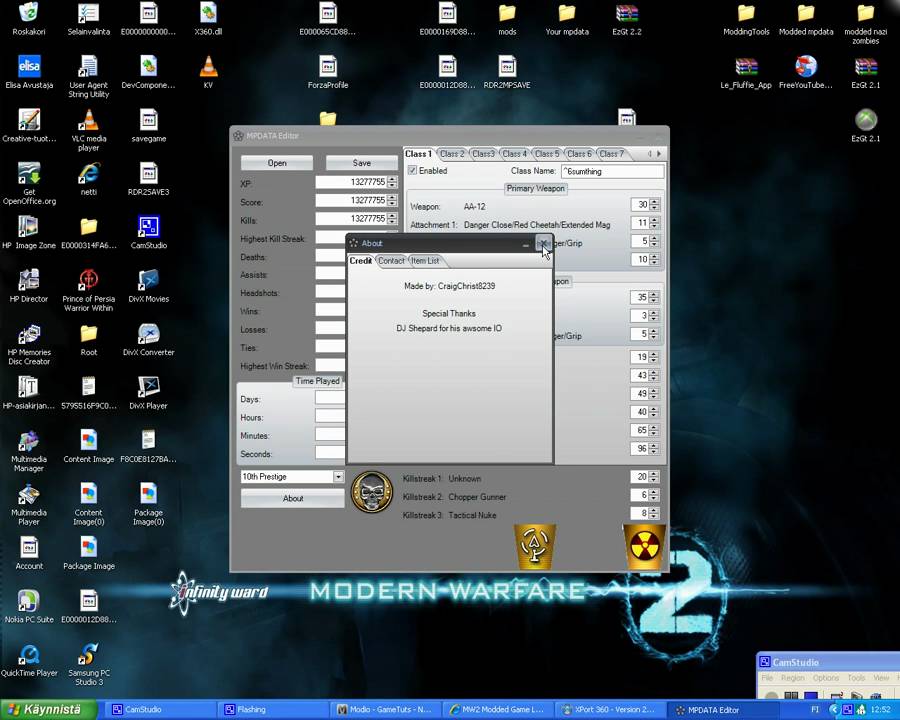Select the DivX Converter icon

(x=149, y=339)
